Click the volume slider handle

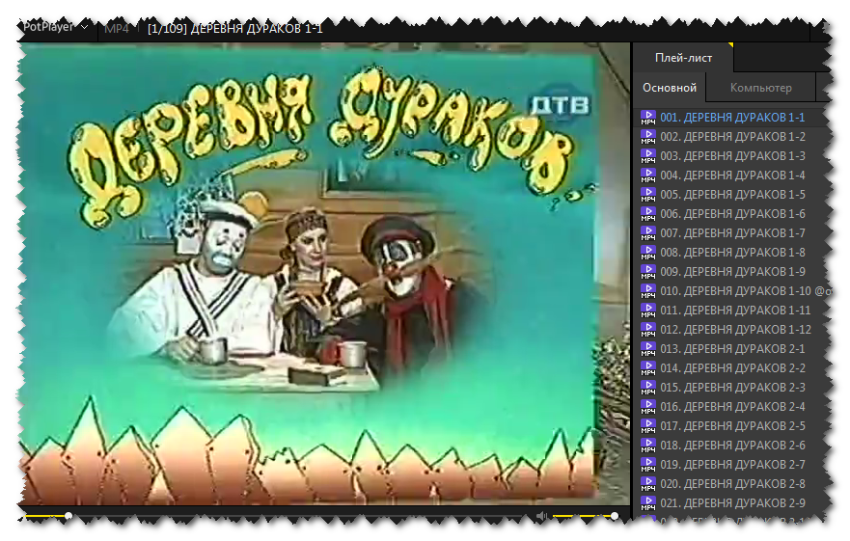pos(614,516)
